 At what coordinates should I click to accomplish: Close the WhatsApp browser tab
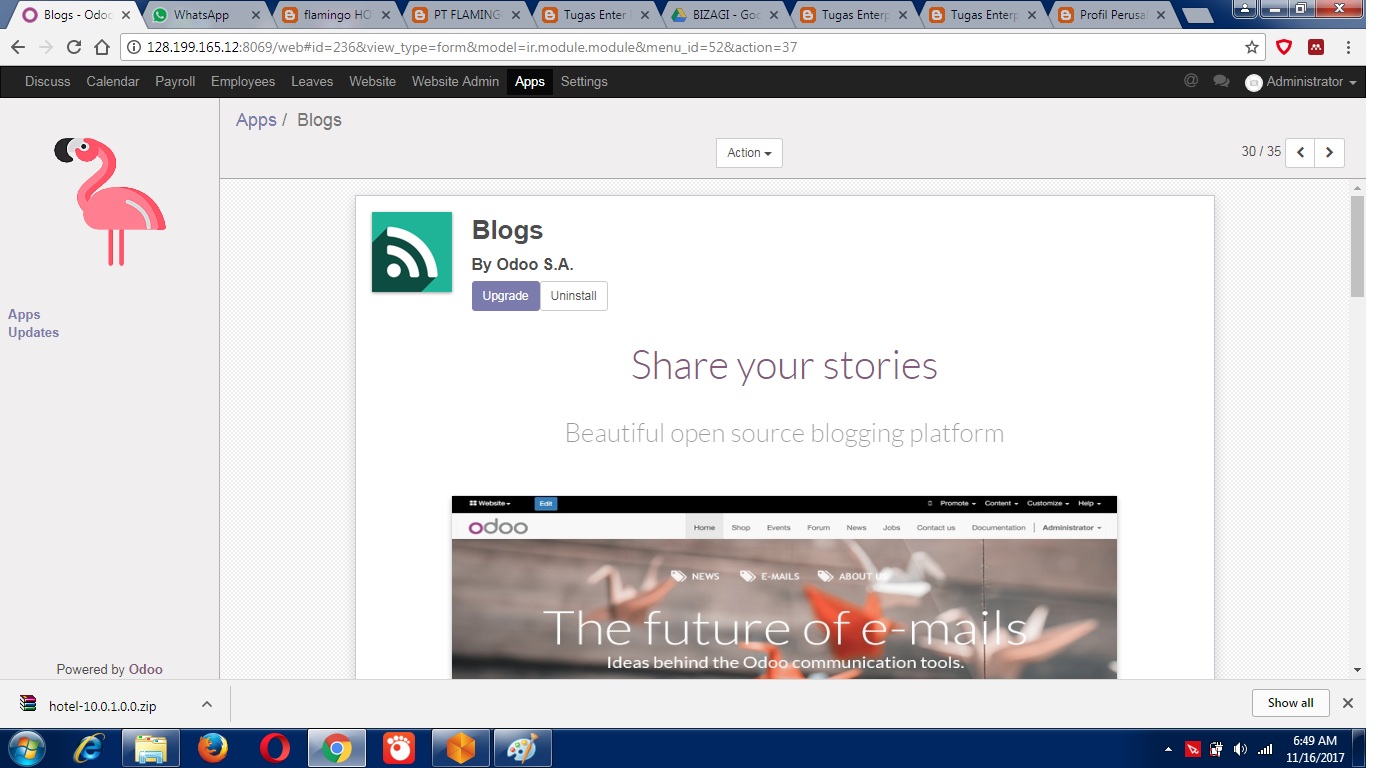point(256,15)
